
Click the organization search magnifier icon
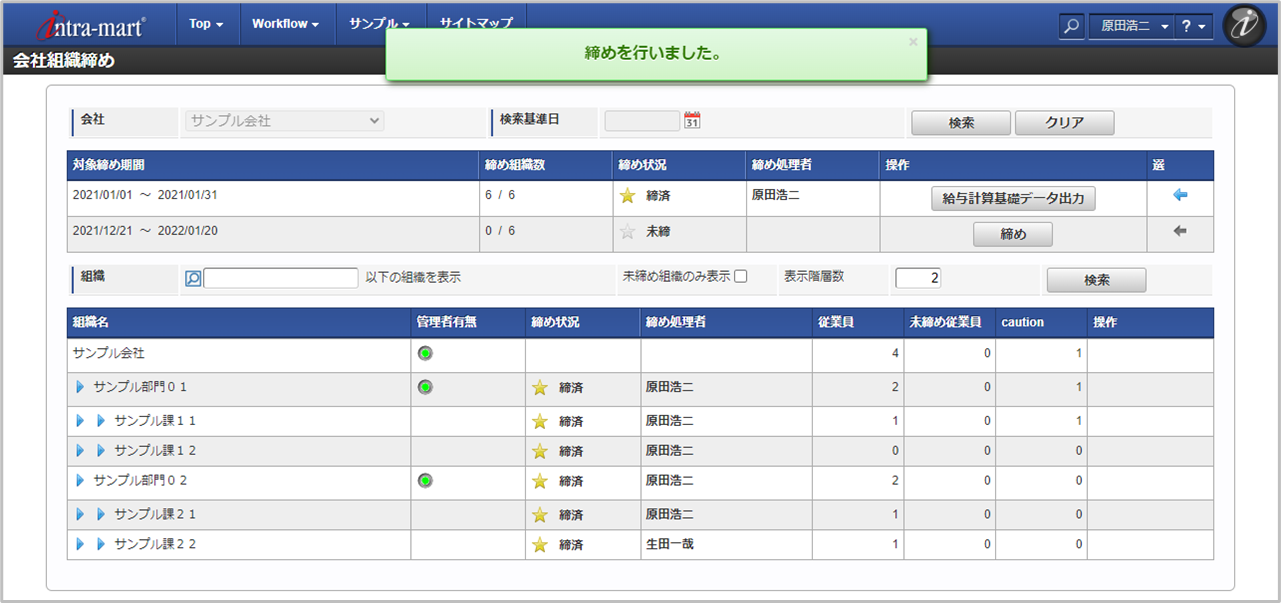pyautogui.click(x=193, y=278)
